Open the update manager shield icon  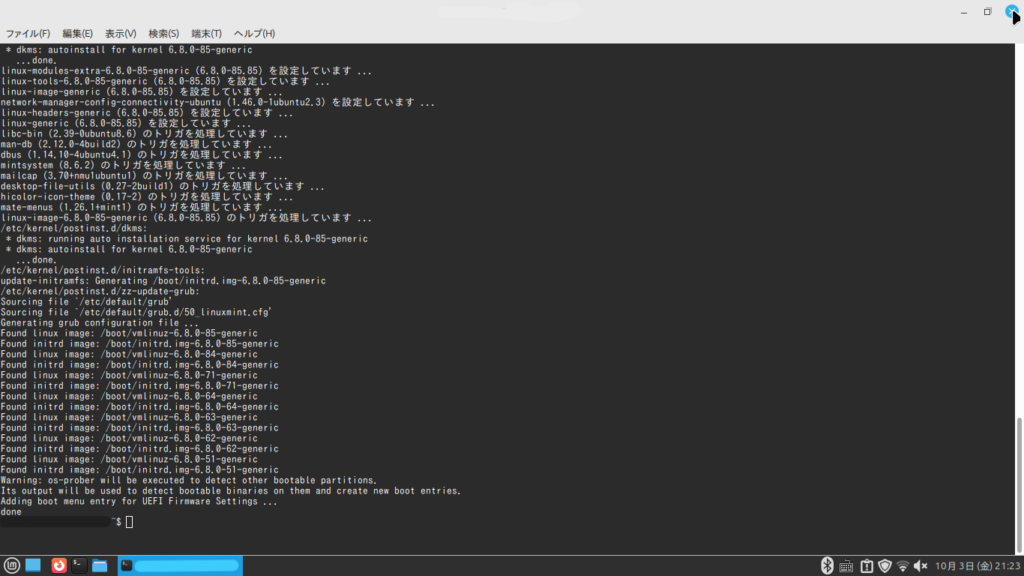884,566
